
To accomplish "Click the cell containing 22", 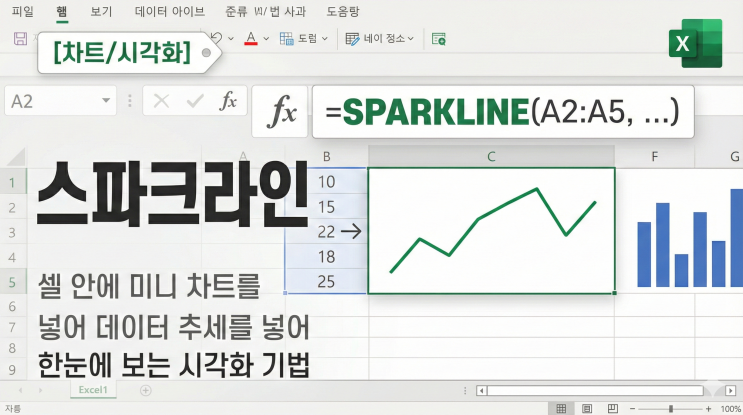I will [326, 232].
